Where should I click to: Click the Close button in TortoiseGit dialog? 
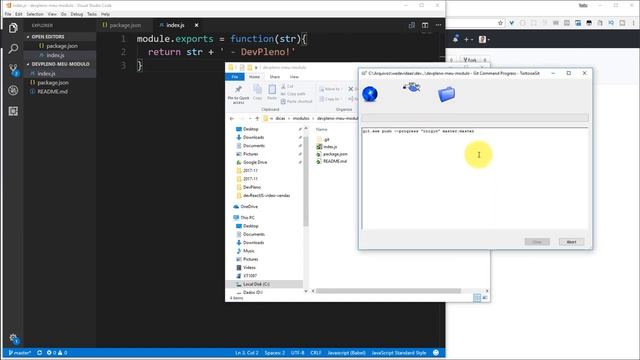pos(537,242)
